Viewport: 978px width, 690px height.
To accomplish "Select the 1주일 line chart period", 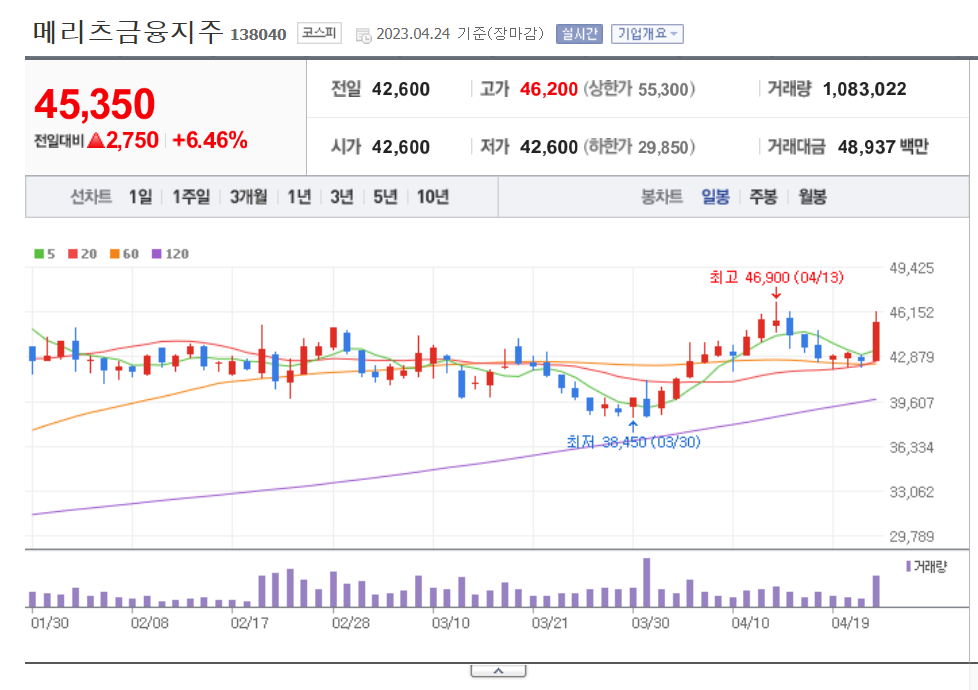I will [x=191, y=197].
